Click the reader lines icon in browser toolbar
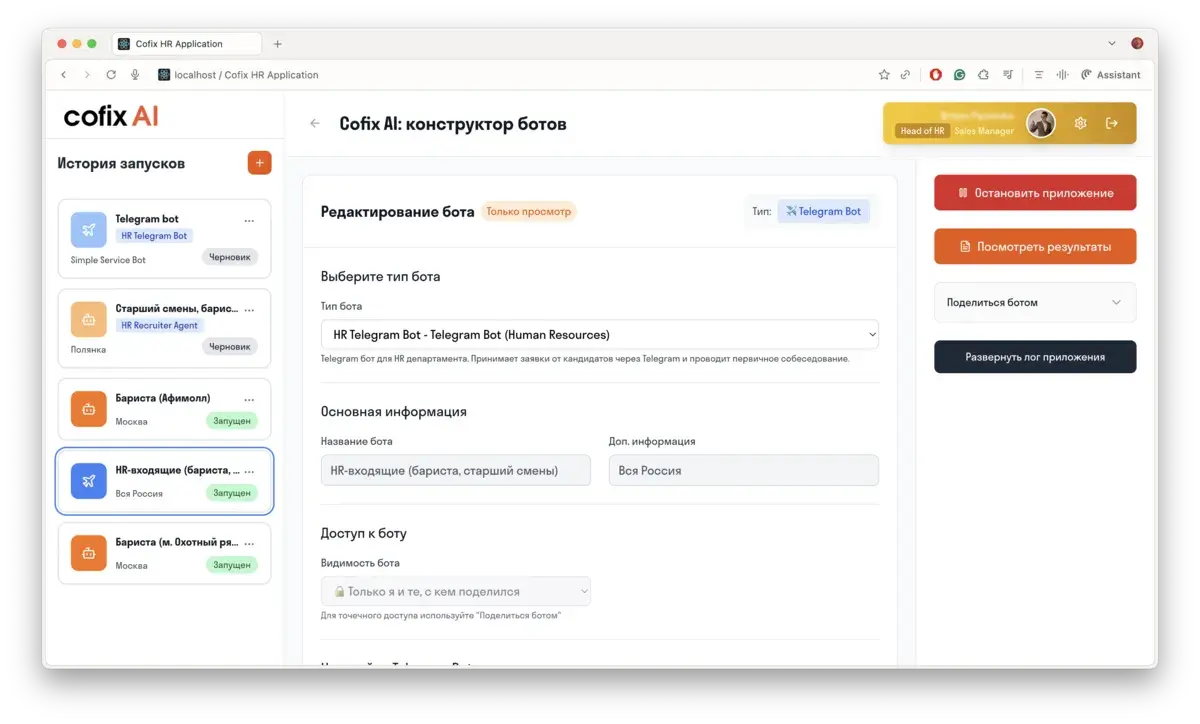Viewport: 1200px width, 724px height. [x=1039, y=75]
